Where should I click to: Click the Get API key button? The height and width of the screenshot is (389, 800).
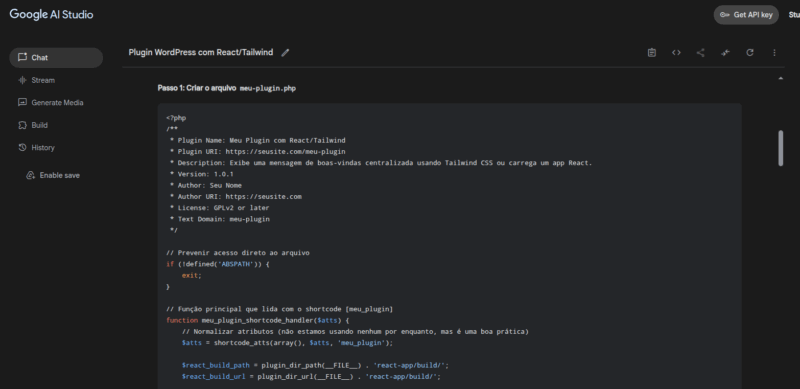(746, 15)
